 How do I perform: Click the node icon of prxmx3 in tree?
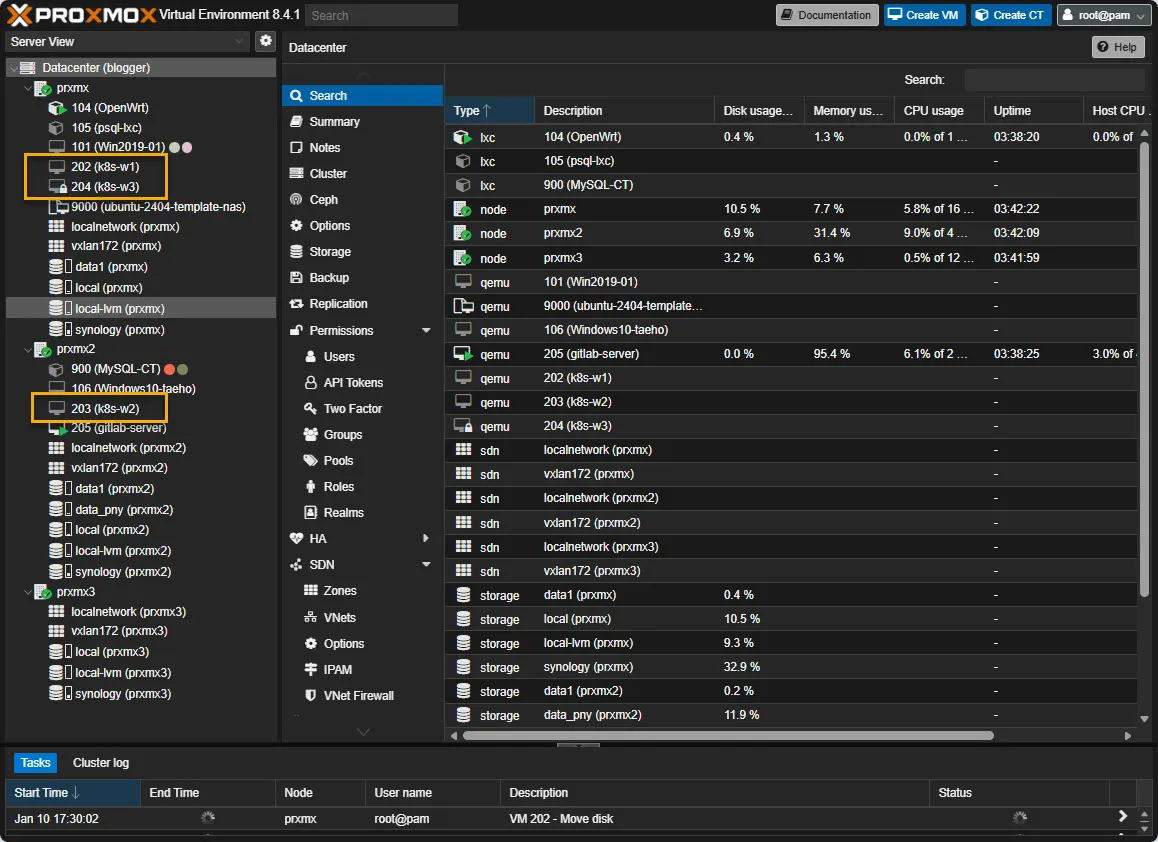(x=43, y=592)
